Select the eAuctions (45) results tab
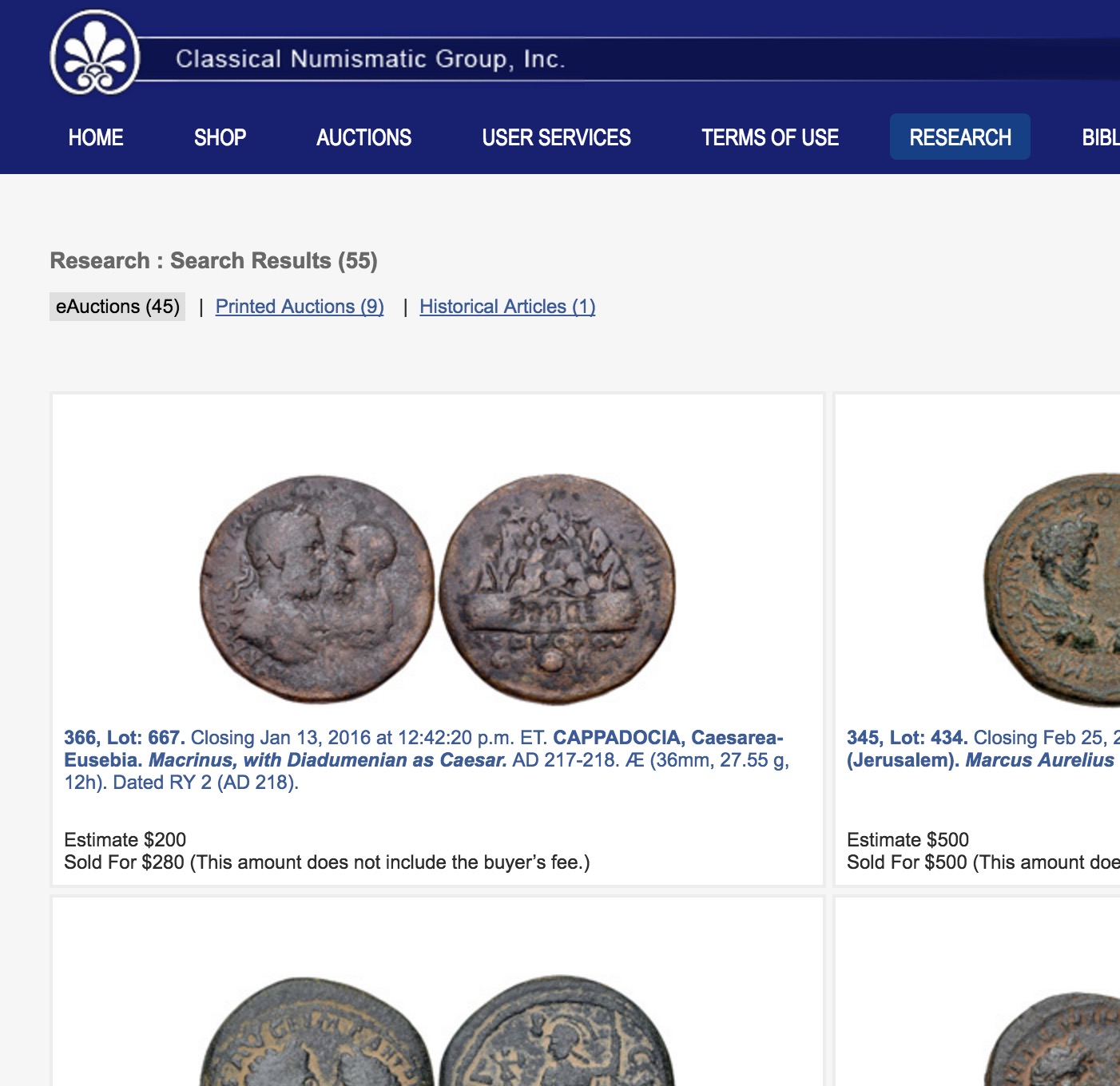Screen dimensions: 1120x1086 click(x=117, y=307)
